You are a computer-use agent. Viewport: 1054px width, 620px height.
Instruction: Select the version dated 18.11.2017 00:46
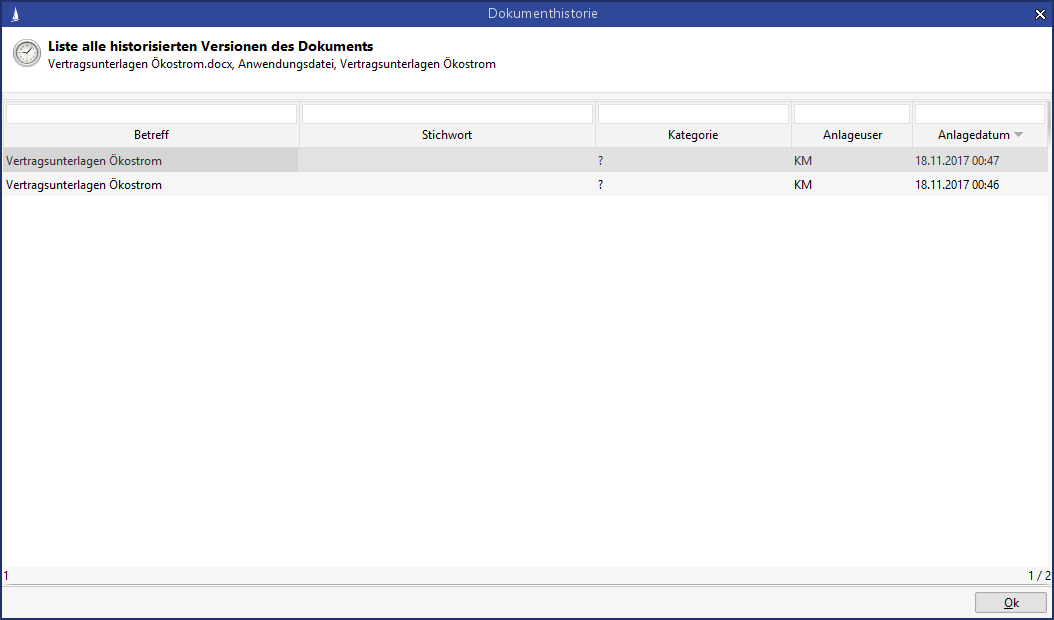957,185
